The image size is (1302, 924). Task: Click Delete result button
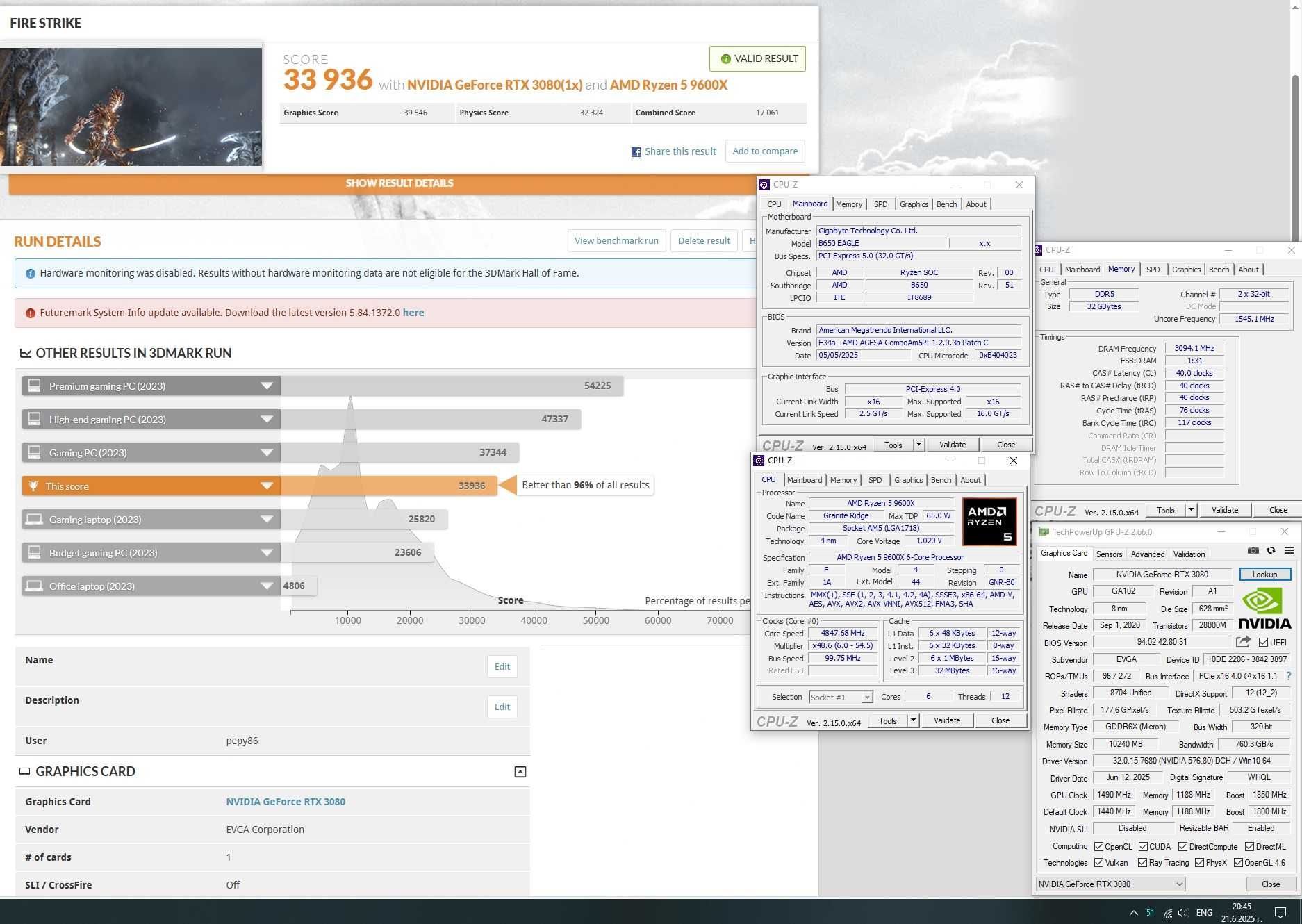(x=704, y=241)
